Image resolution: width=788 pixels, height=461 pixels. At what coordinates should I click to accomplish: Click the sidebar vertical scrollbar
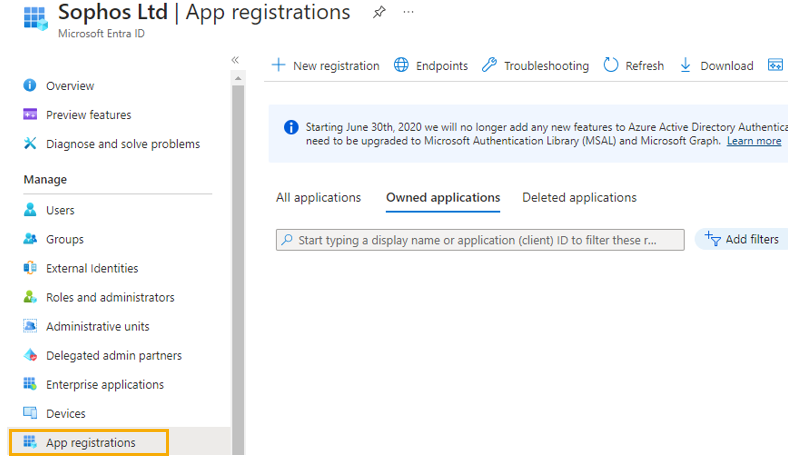click(238, 250)
